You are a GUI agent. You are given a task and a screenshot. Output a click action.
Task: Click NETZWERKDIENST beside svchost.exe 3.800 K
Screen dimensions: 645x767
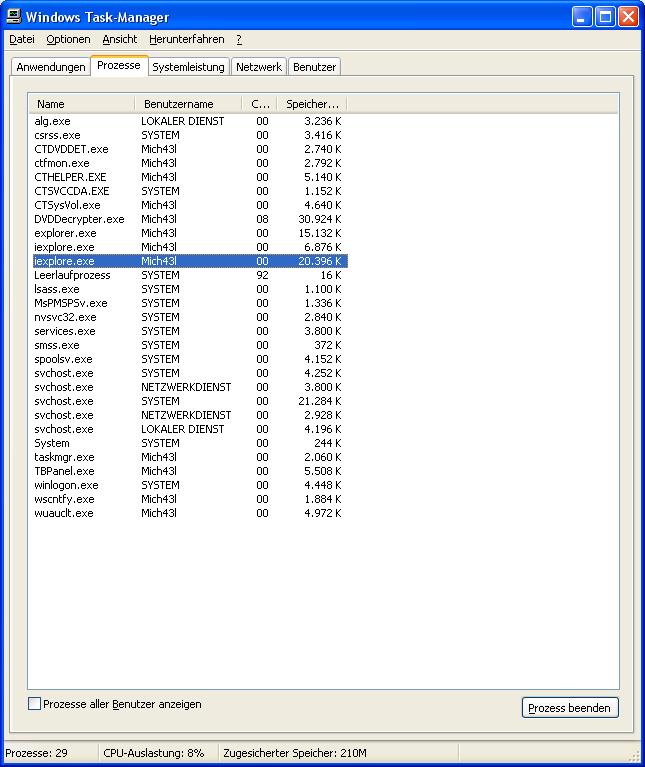coord(186,387)
